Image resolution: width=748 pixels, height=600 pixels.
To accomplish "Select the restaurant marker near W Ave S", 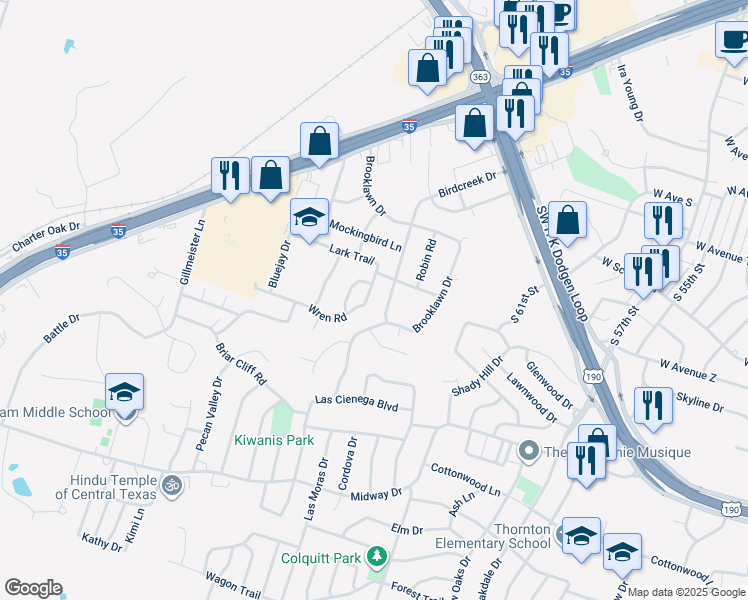I will pyautogui.click(x=663, y=222).
